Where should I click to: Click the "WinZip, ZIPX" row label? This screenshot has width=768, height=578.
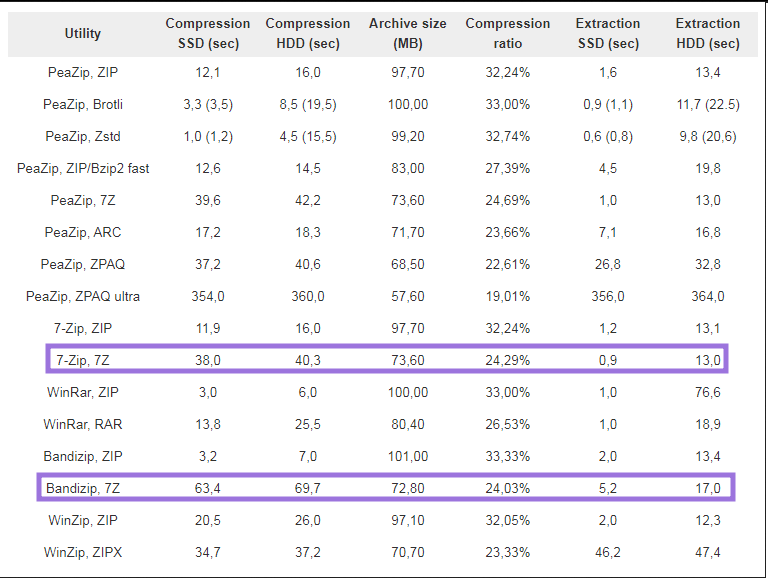coord(83,552)
